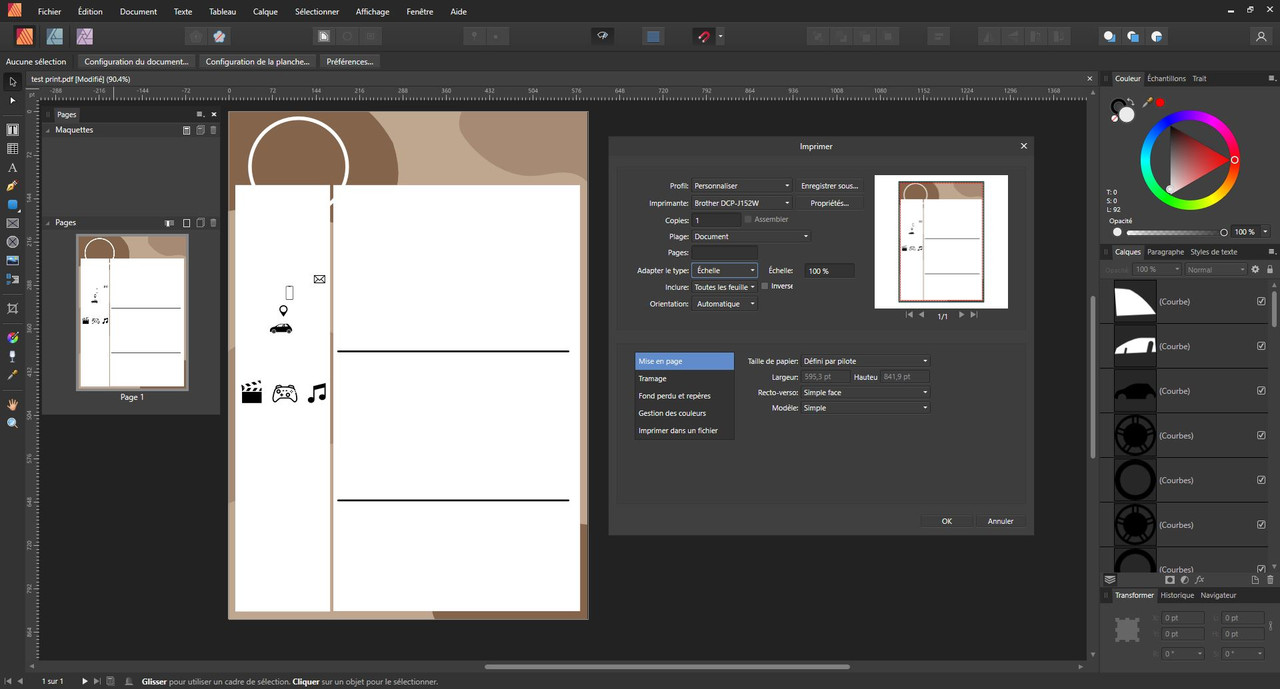Open the Calque menu
This screenshot has height=689, width=1280.
point(265,11)
